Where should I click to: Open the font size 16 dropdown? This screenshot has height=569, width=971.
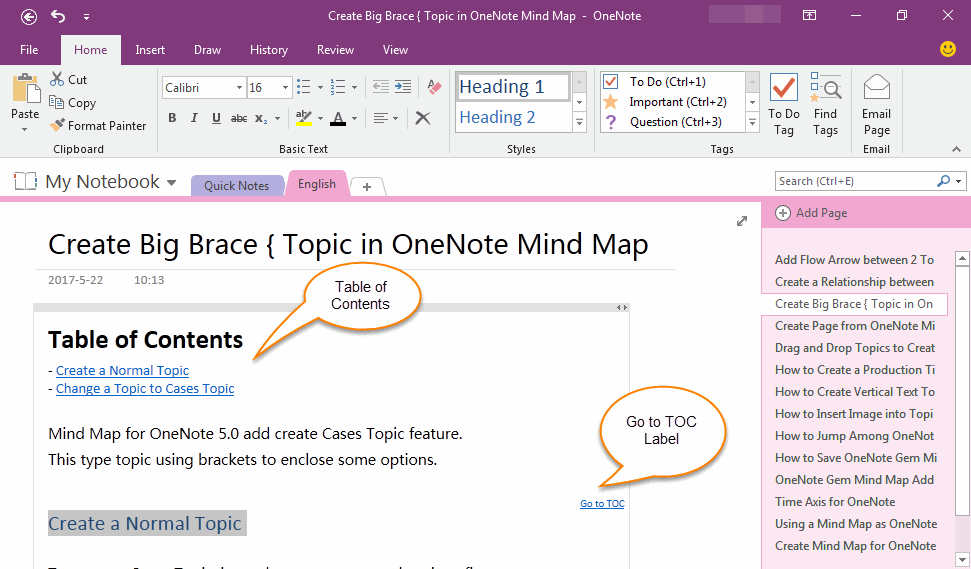(285, 87)
